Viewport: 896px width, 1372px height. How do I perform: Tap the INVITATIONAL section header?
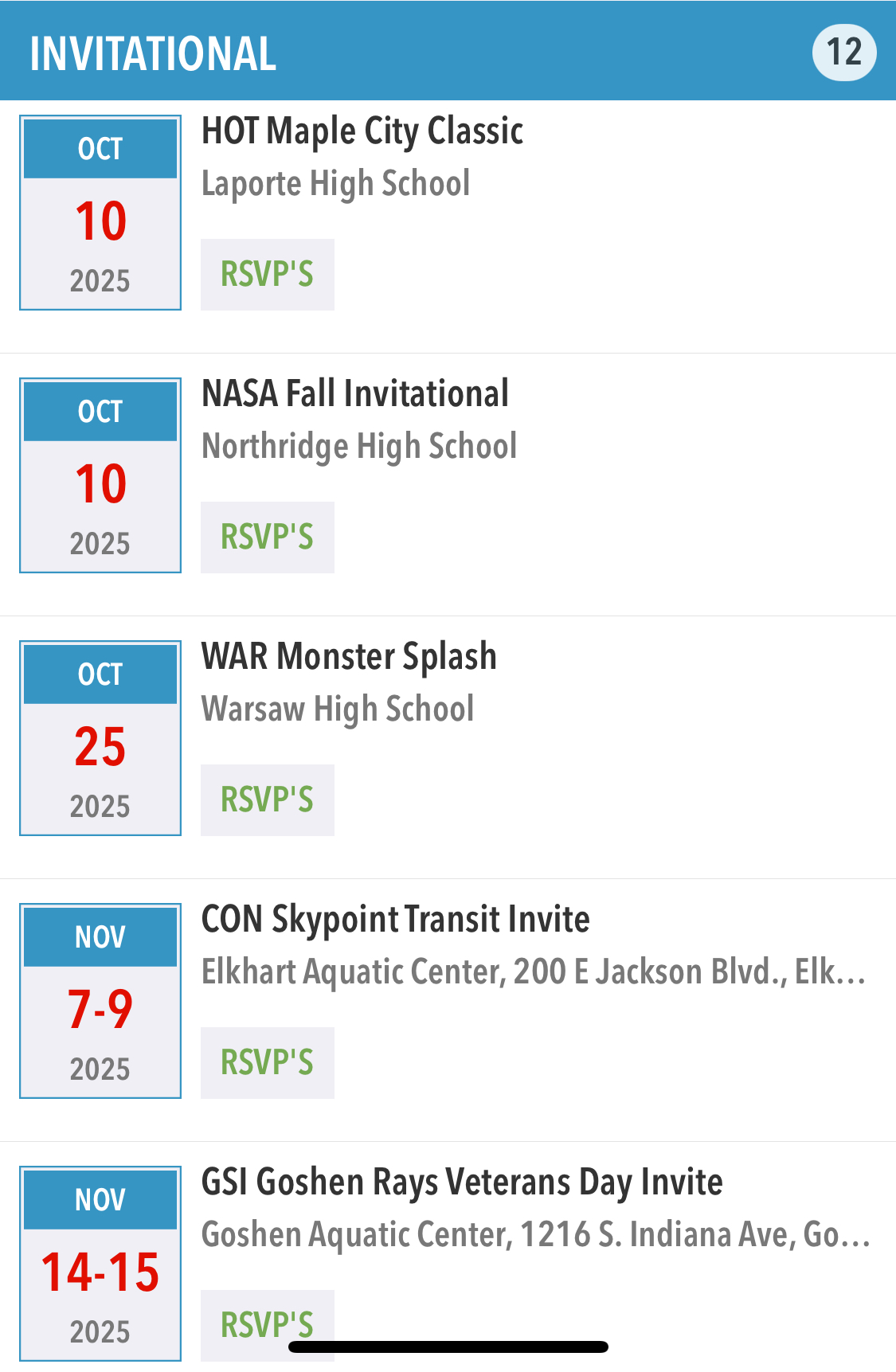tap(153, 53)
